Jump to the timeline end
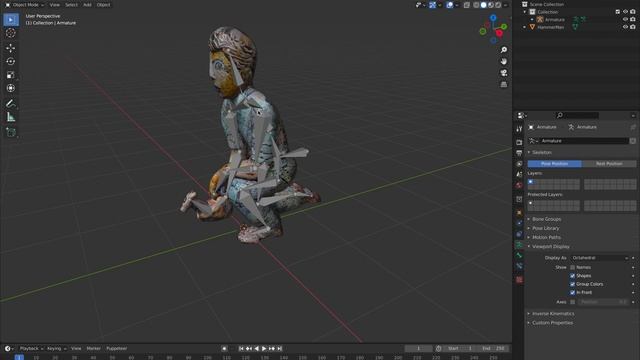 point(280,349)
